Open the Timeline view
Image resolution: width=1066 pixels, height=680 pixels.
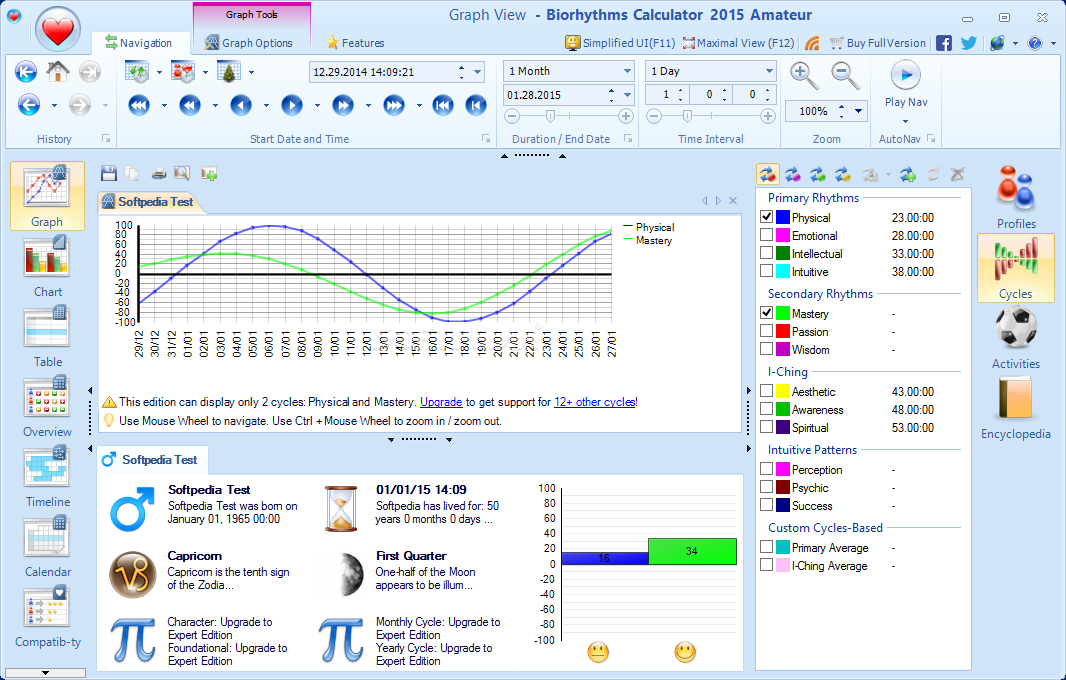(x=47, y=477)
